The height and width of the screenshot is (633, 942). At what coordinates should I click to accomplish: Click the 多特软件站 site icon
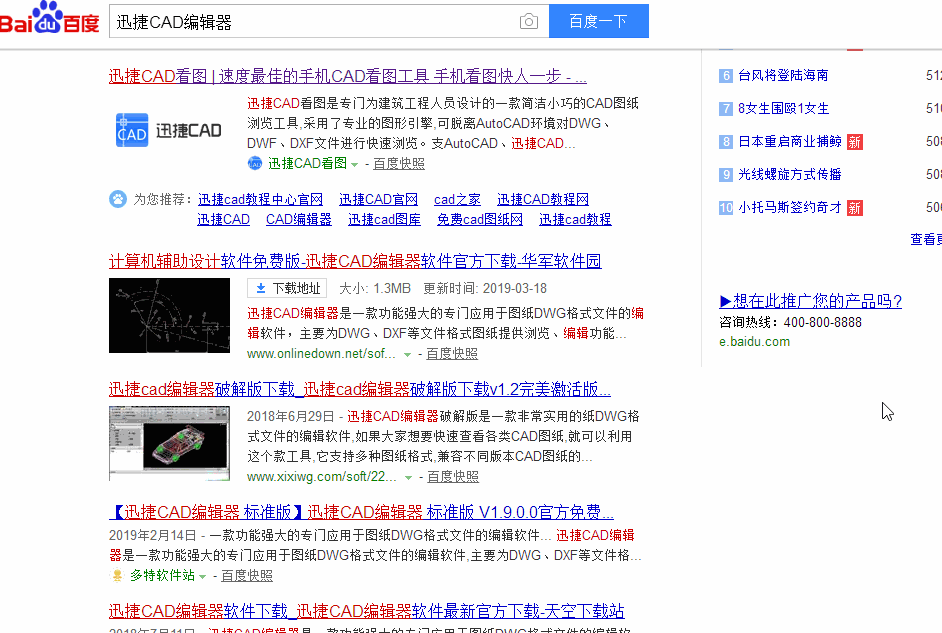click(117, 576)
